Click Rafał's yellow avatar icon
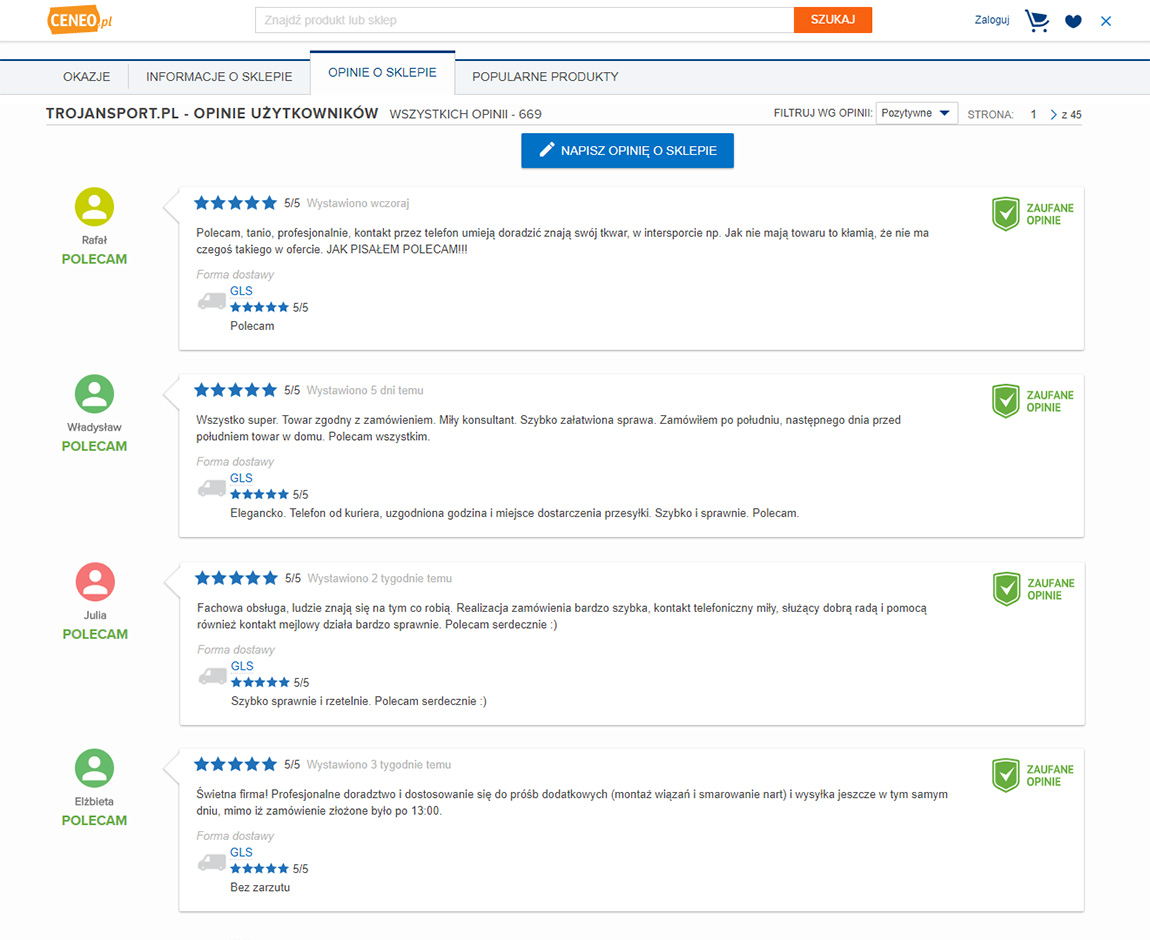Screen dimensions: 1150x940 coord(95,207)
